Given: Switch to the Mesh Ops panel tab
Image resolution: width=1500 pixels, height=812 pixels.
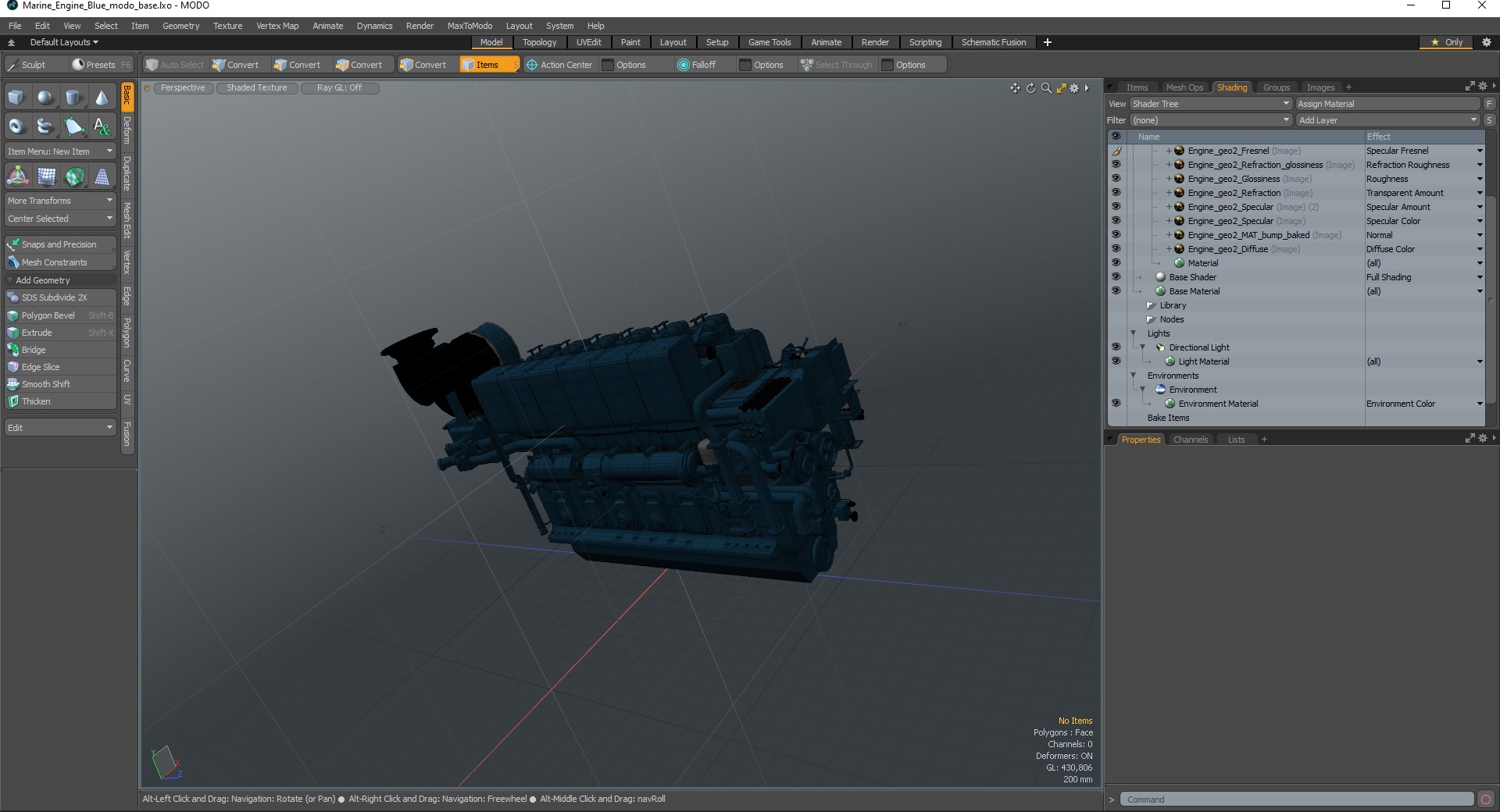Looking at the screenshot, I should coord(1184,87).
